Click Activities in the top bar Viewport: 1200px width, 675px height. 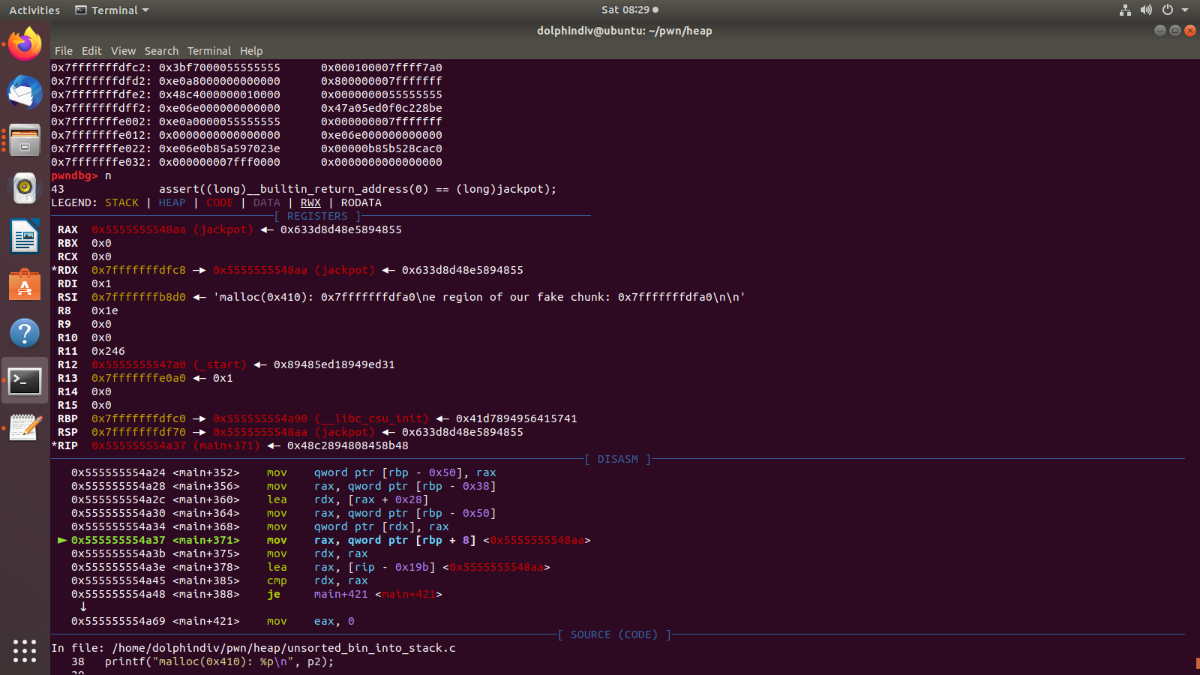[x=34, y=10]
